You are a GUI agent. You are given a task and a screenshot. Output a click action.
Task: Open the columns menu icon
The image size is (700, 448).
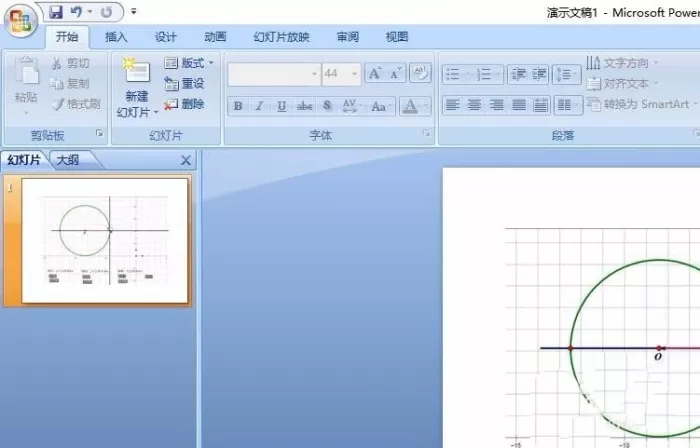click(568, 105)
